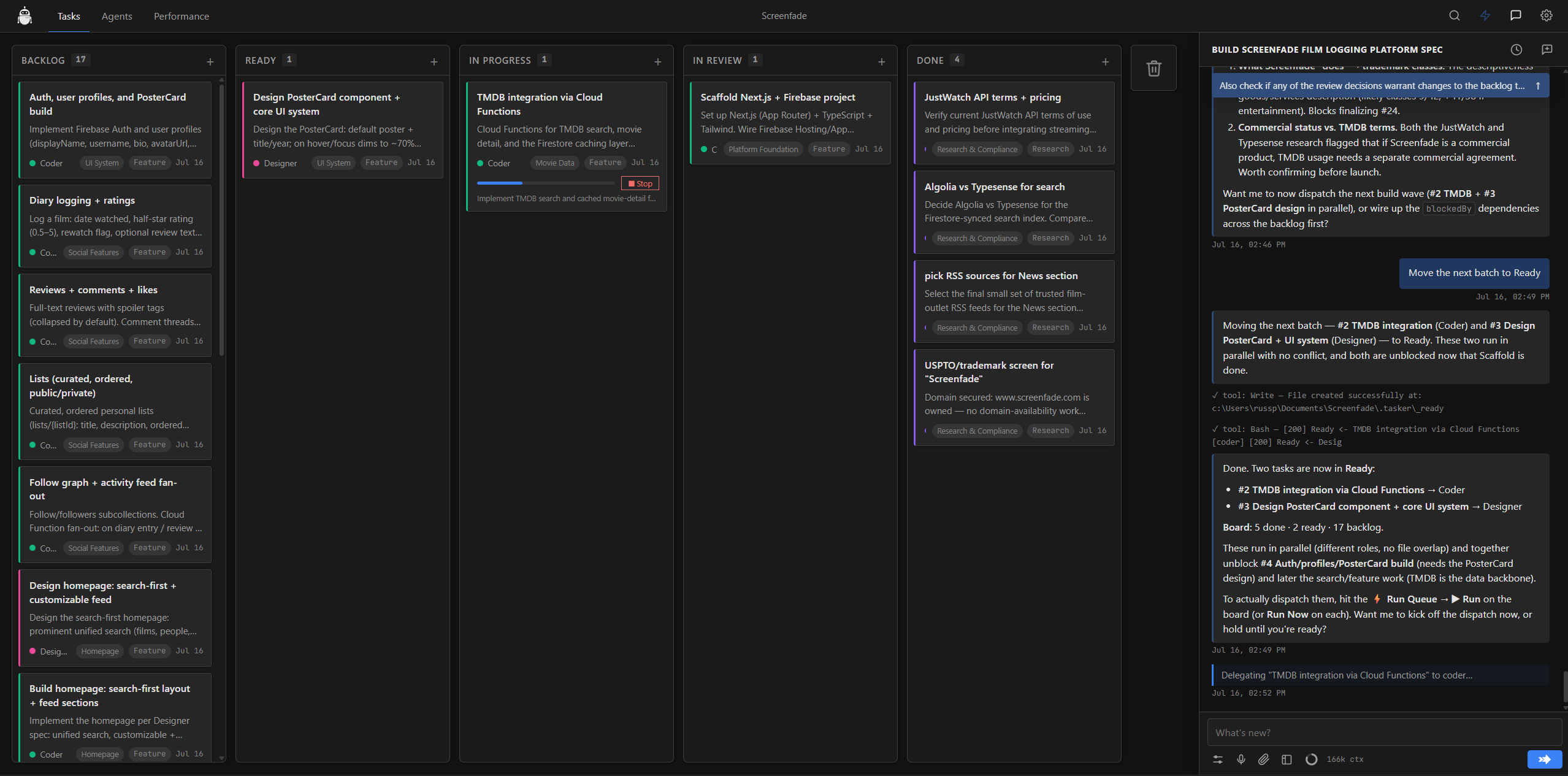Click Platform Foundation tag on Scaffold card

point(763,149)
